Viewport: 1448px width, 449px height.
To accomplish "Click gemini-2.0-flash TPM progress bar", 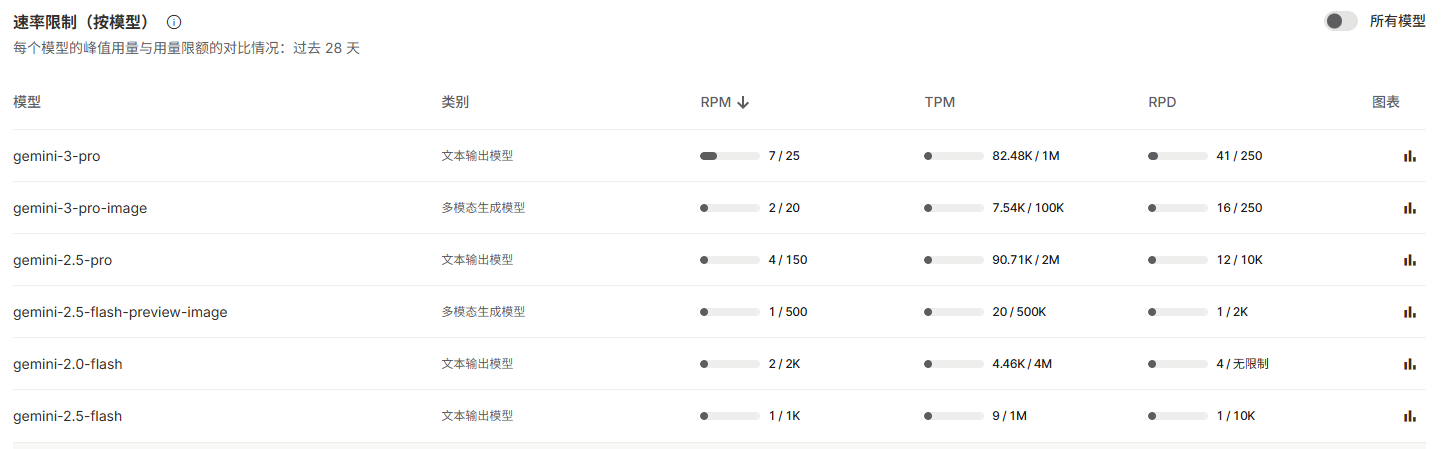I will (954, 364).
